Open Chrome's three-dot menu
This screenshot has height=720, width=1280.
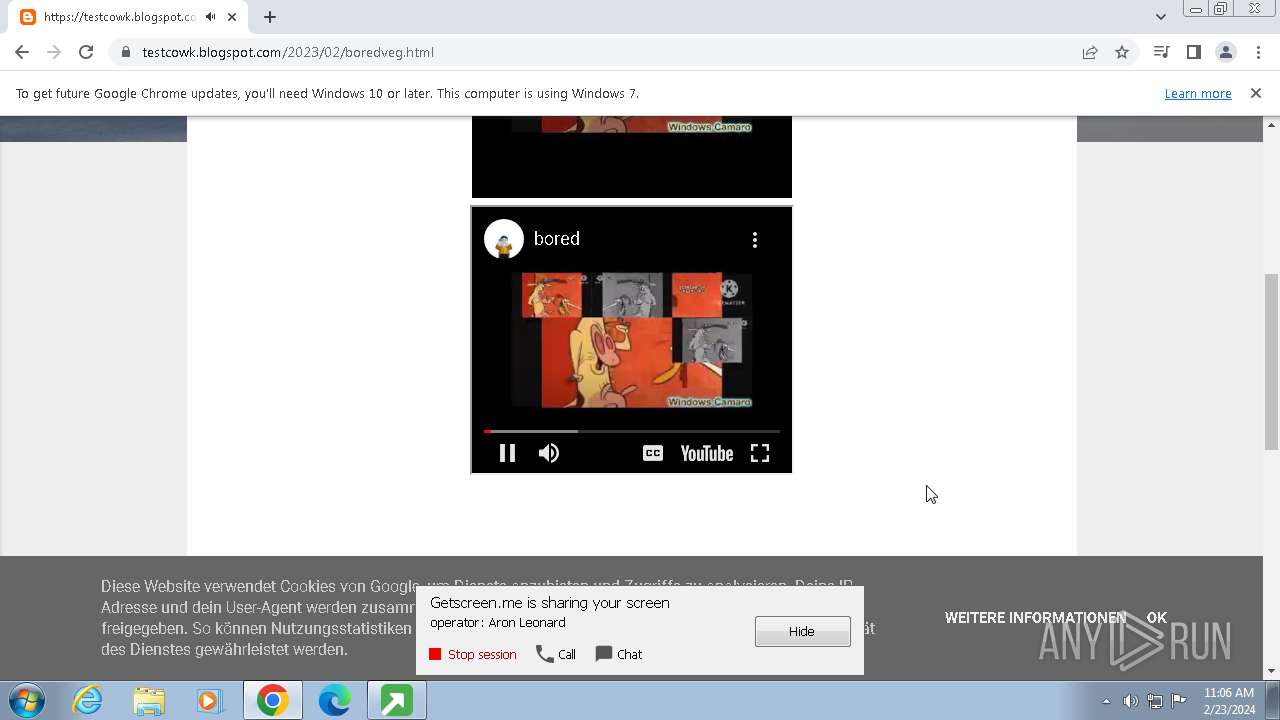pos(1257,52)
